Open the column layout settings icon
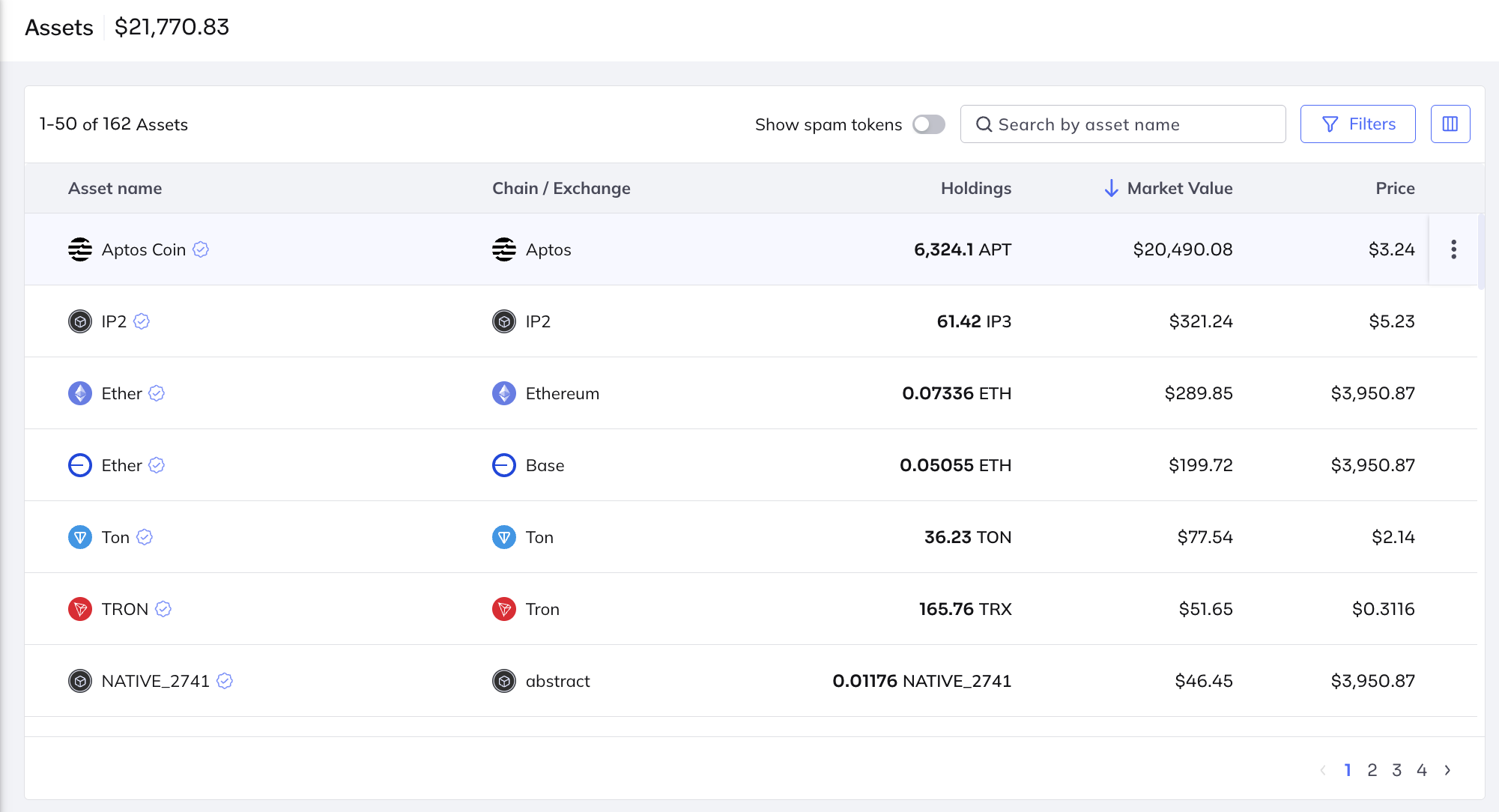Image resolution: width=1499 pixels, height=812 pixels. point(1450,124)
